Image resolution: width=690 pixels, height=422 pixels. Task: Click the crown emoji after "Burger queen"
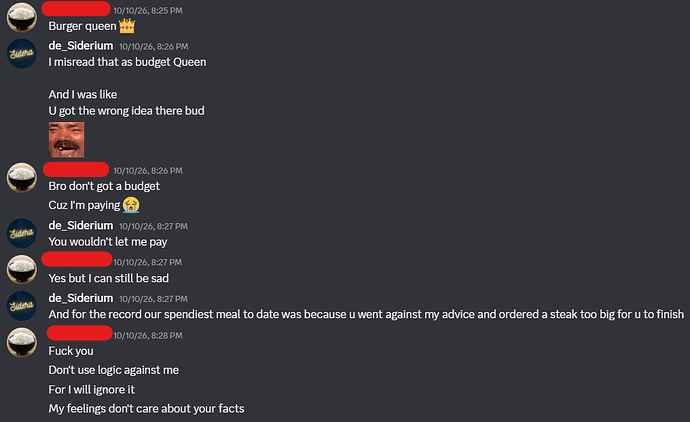[127, 26]
